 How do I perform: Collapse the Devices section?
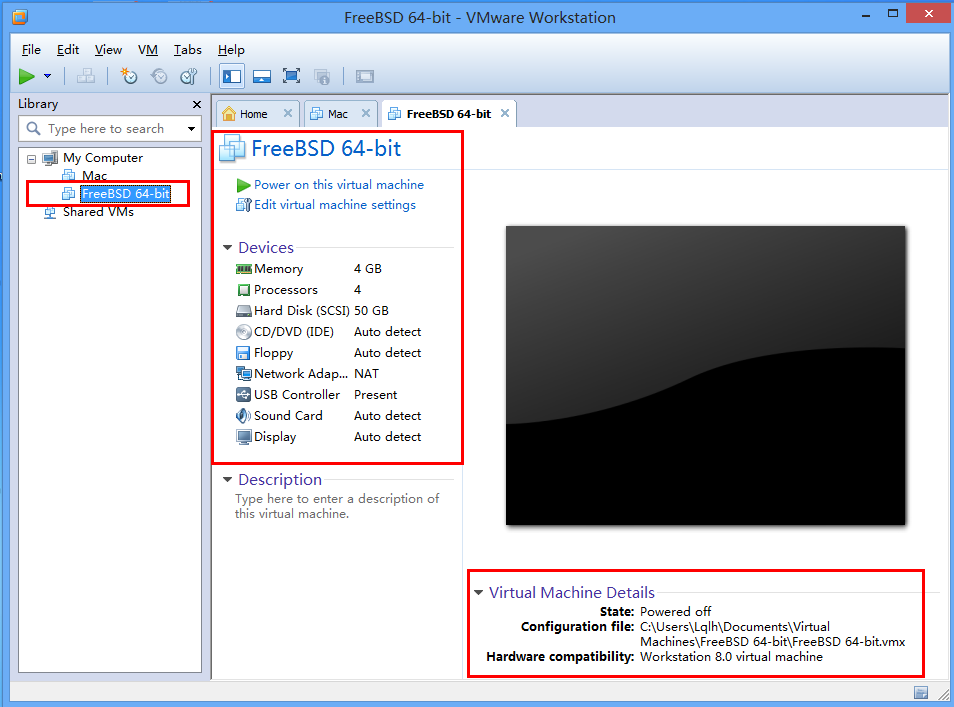click(x=228, y=248)
